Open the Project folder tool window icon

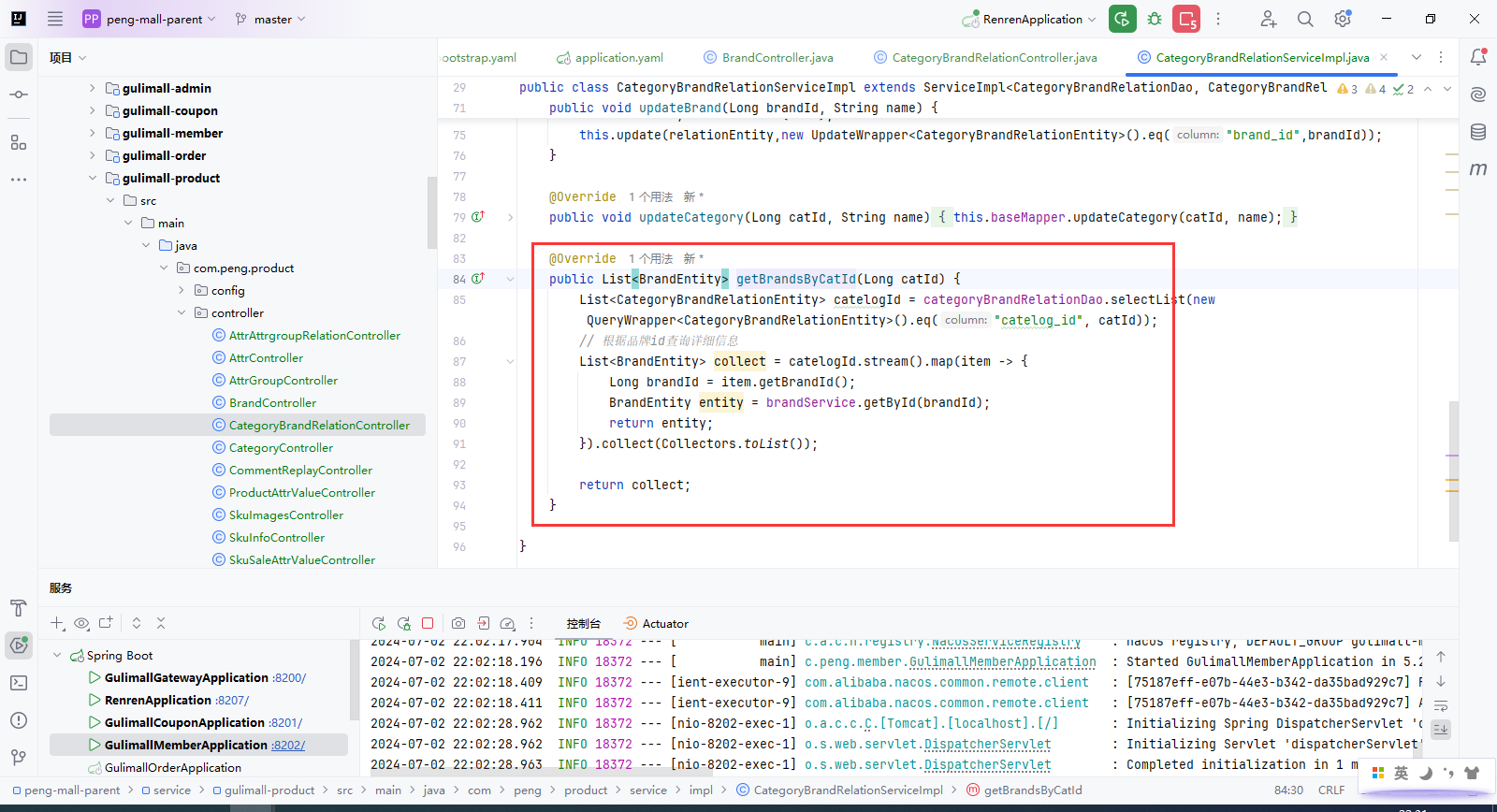[x=19, y=57]
